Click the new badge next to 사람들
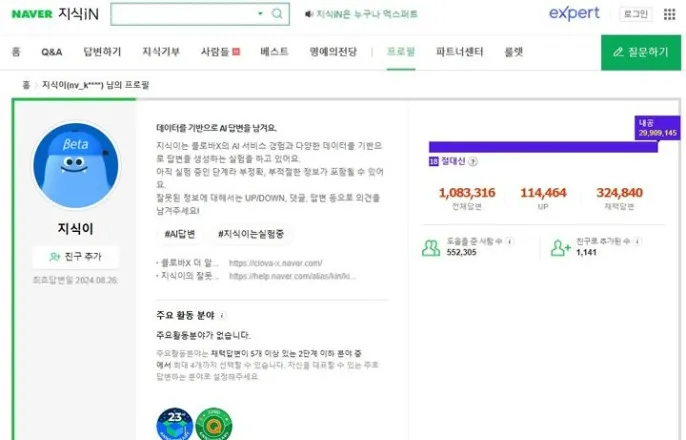 pos(236,52)
